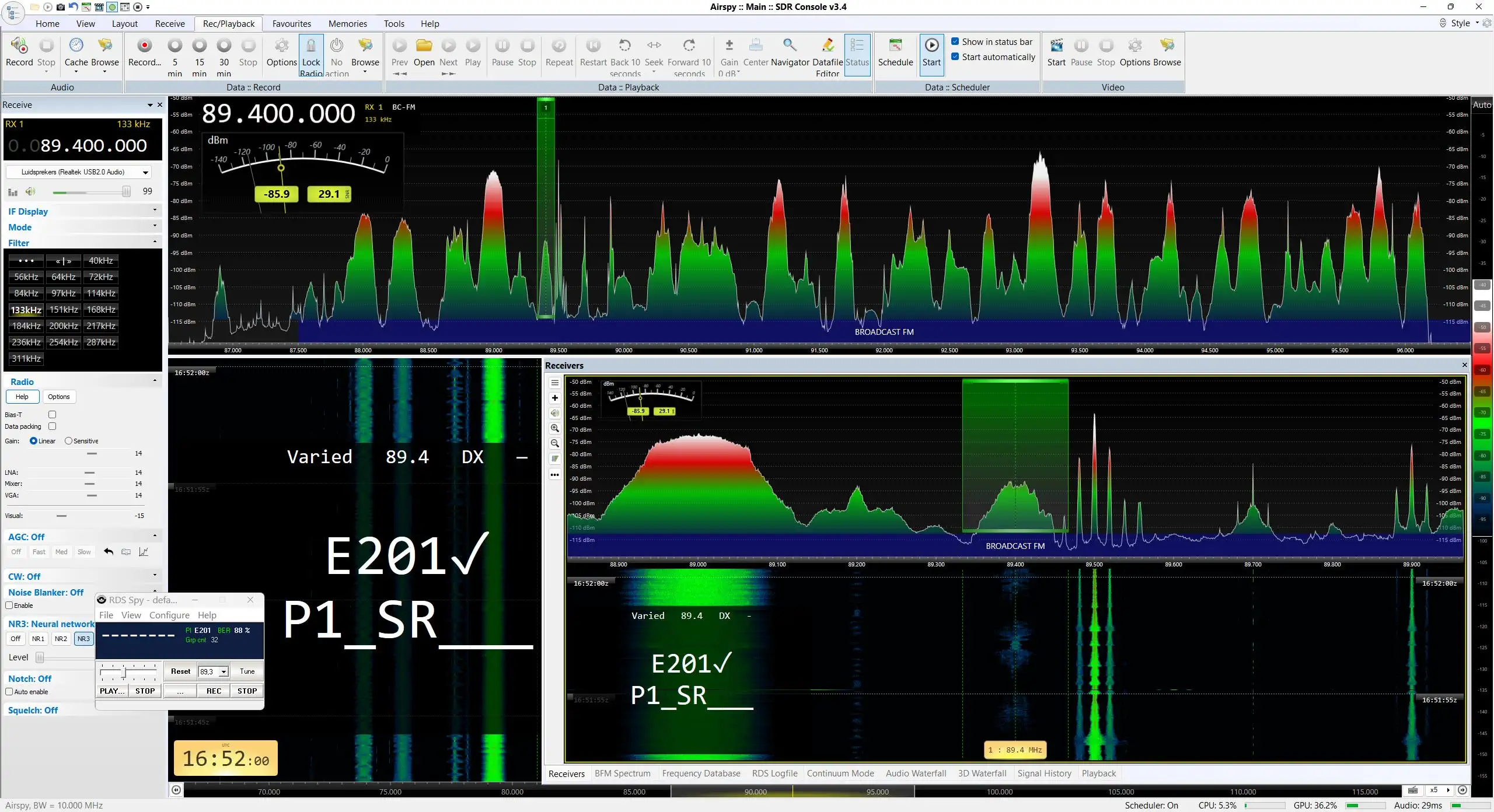Start the Data Scheduler
The width and height of the screenshot is (1494, 812).
932,54
